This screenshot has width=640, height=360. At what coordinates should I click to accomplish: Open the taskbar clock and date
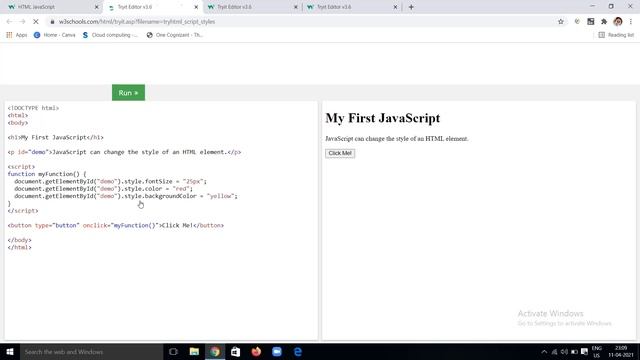(x=621, y=351)
